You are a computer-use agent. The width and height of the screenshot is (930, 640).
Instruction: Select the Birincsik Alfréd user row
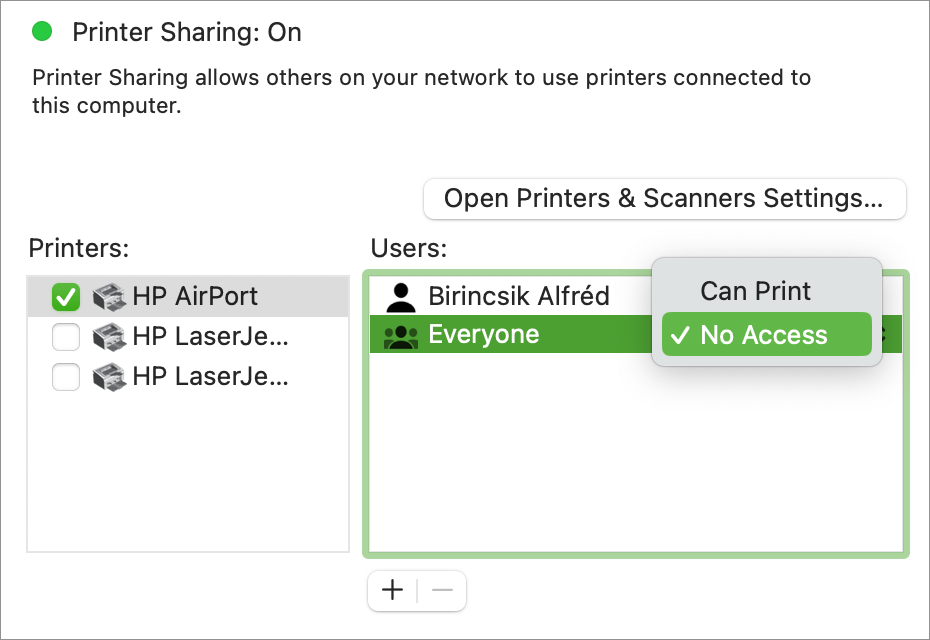click(510, 296)
